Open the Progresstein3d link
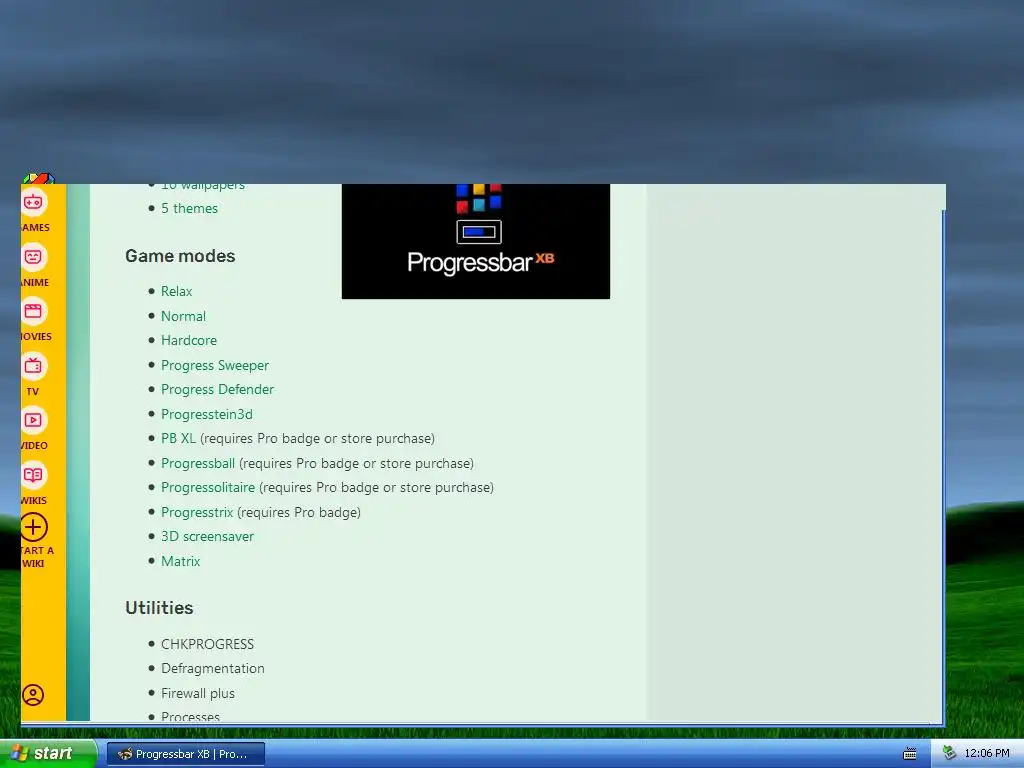Image resolution: width=1024 pixels, height=768 pixels. coord(206,414)
